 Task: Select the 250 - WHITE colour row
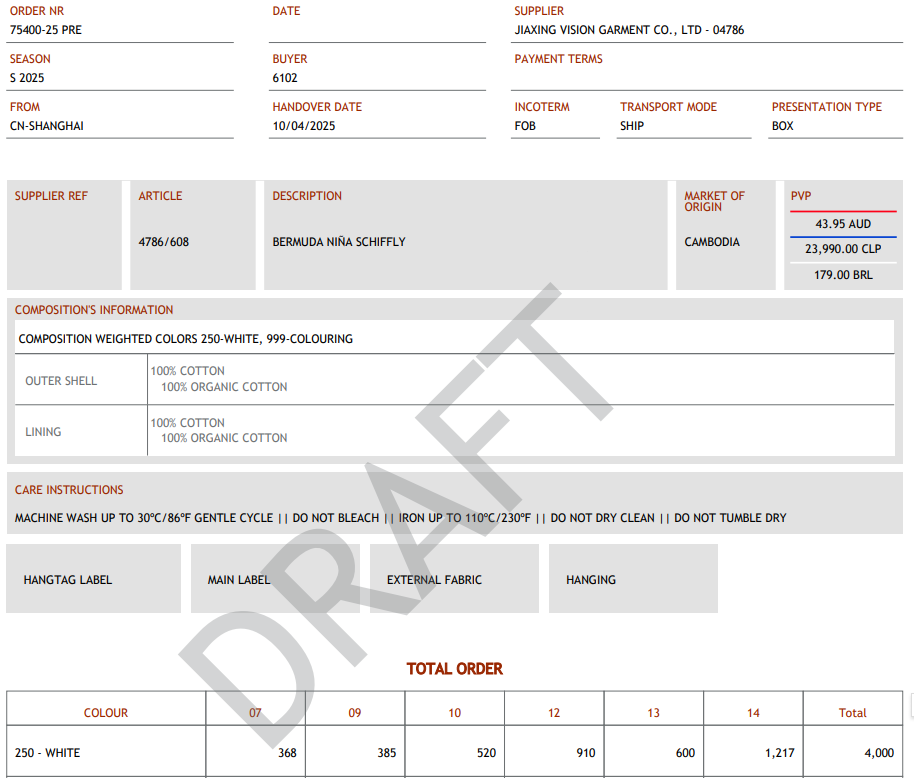[x=48, y=753]
